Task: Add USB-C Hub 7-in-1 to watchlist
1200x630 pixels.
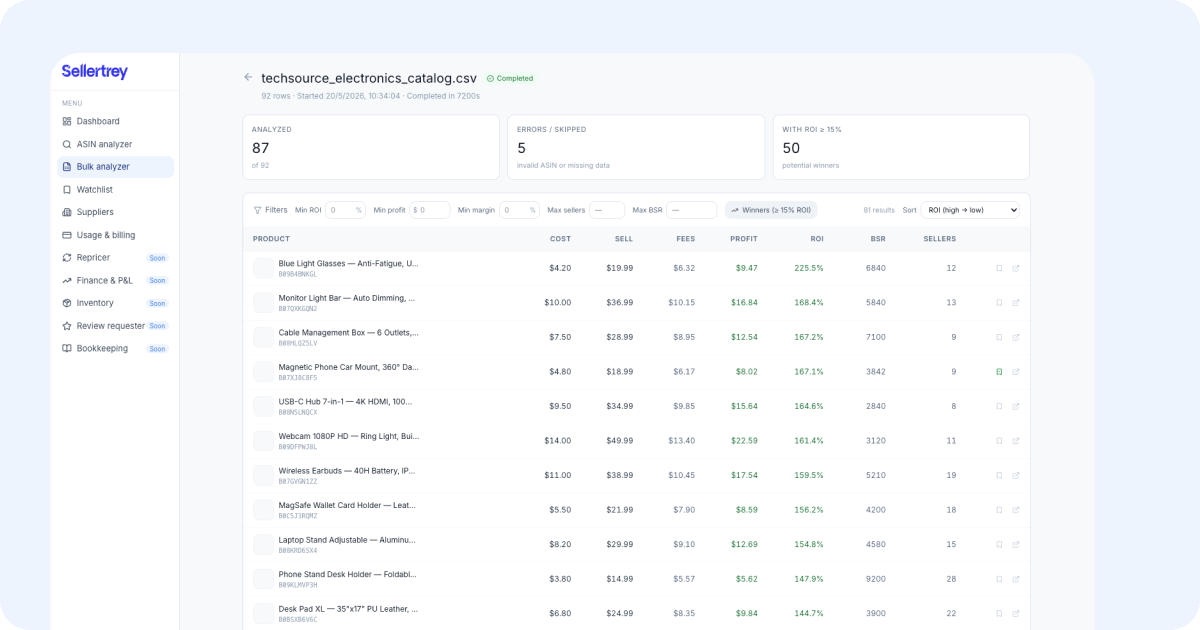Action: [999, 406]
